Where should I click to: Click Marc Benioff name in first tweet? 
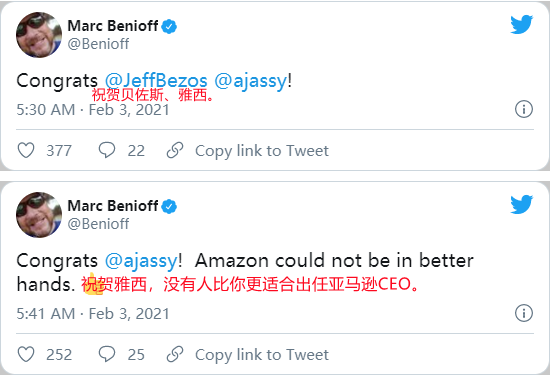[x=112, y=26]
